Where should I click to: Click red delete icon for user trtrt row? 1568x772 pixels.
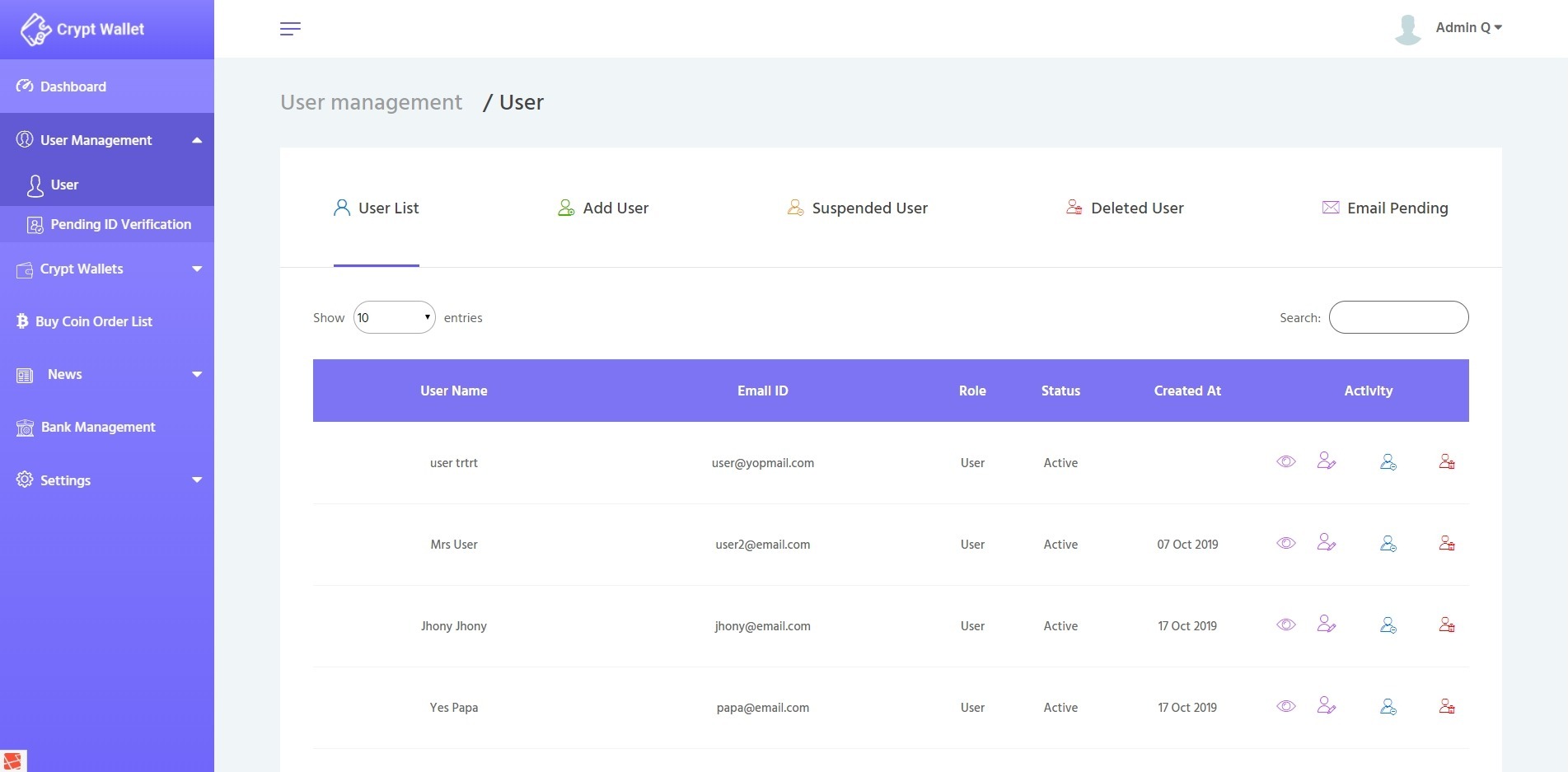[1446, 461]
